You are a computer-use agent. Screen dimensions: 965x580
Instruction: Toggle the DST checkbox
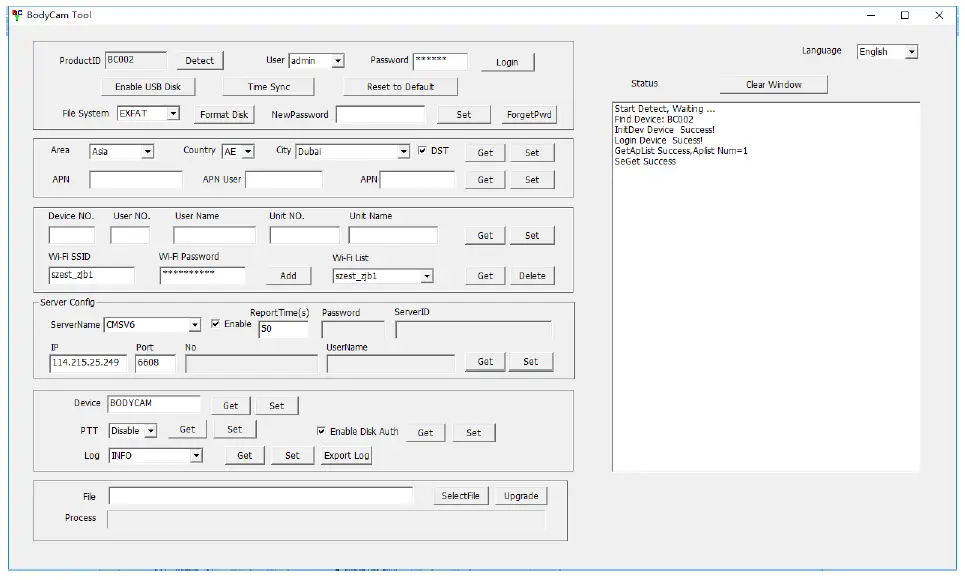click(x=422, y=150)
